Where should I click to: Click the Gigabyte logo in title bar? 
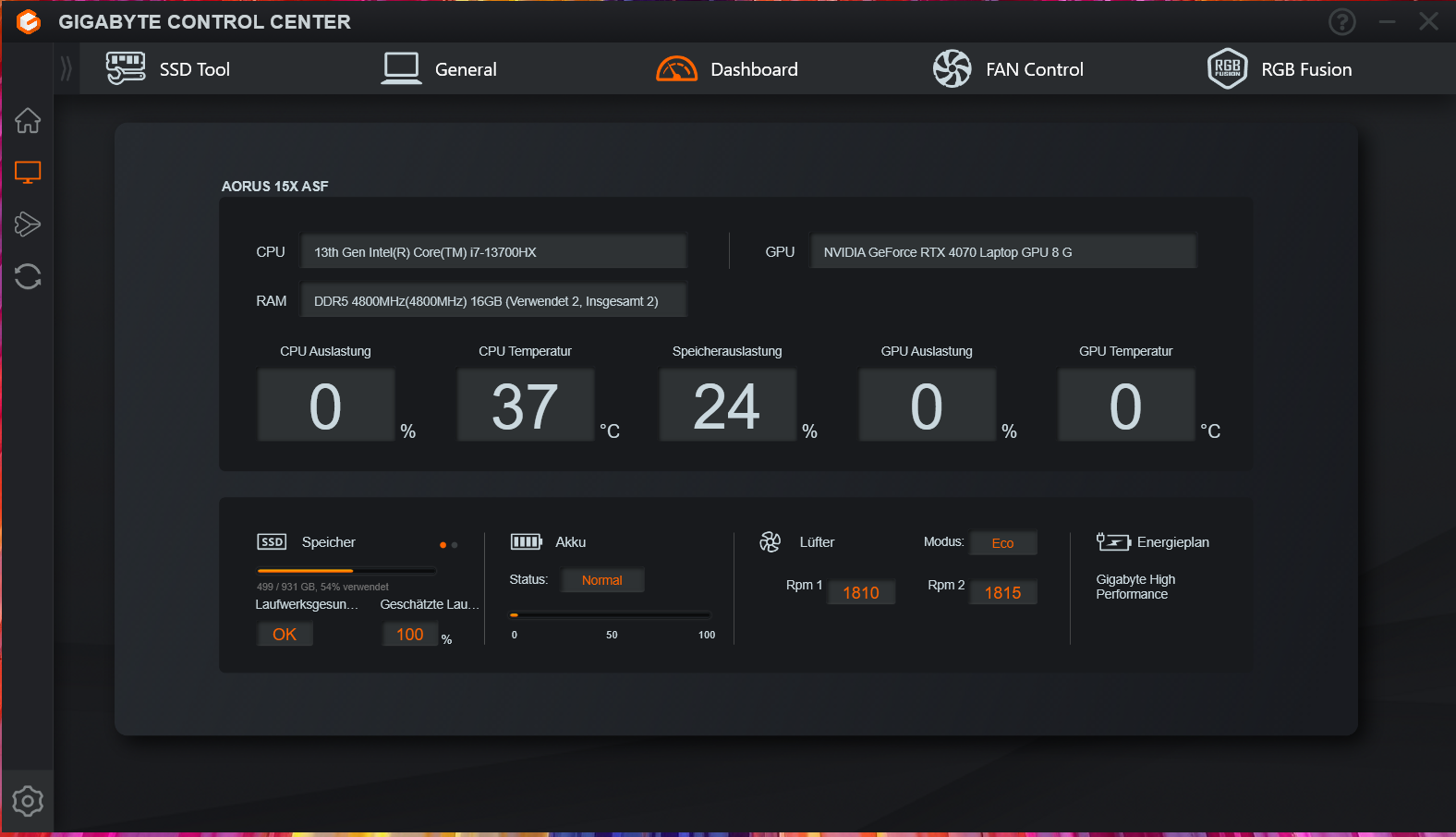tap(29, 21)
